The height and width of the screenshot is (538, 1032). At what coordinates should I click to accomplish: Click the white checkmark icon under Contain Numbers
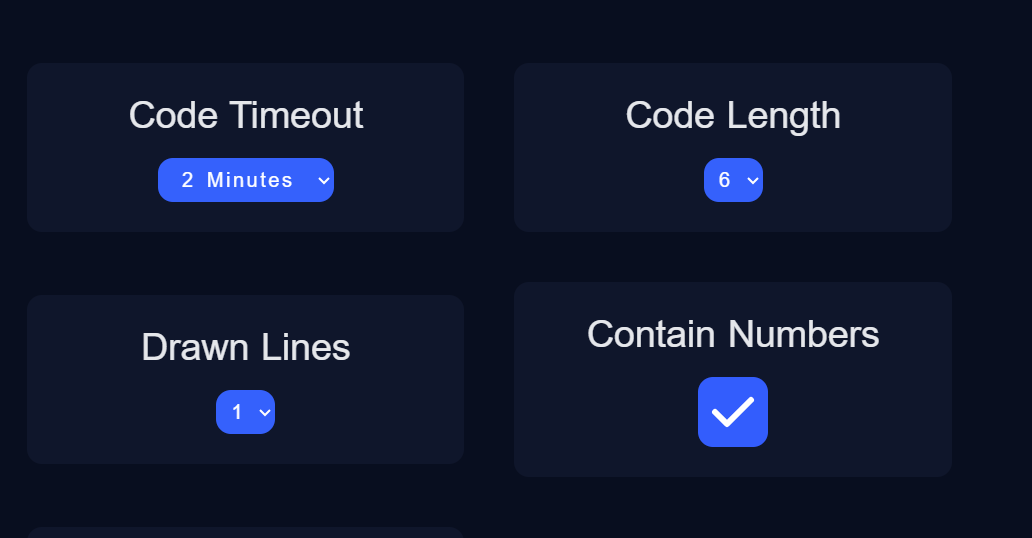coord(733,412)
